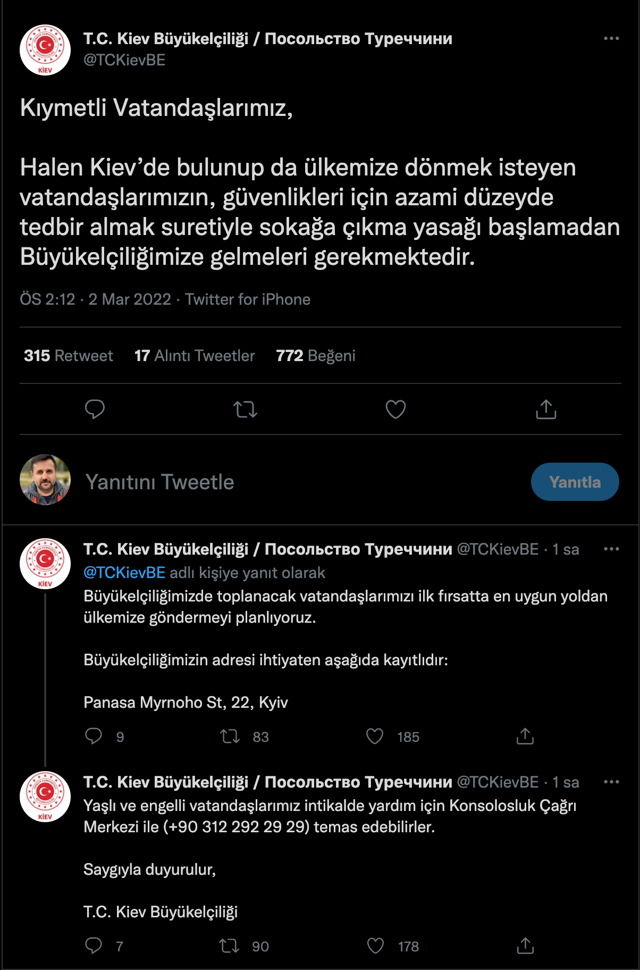Open reply icon on the tweet about elderly citizens
The image size is (640, 970).
(x=93, y=945)
